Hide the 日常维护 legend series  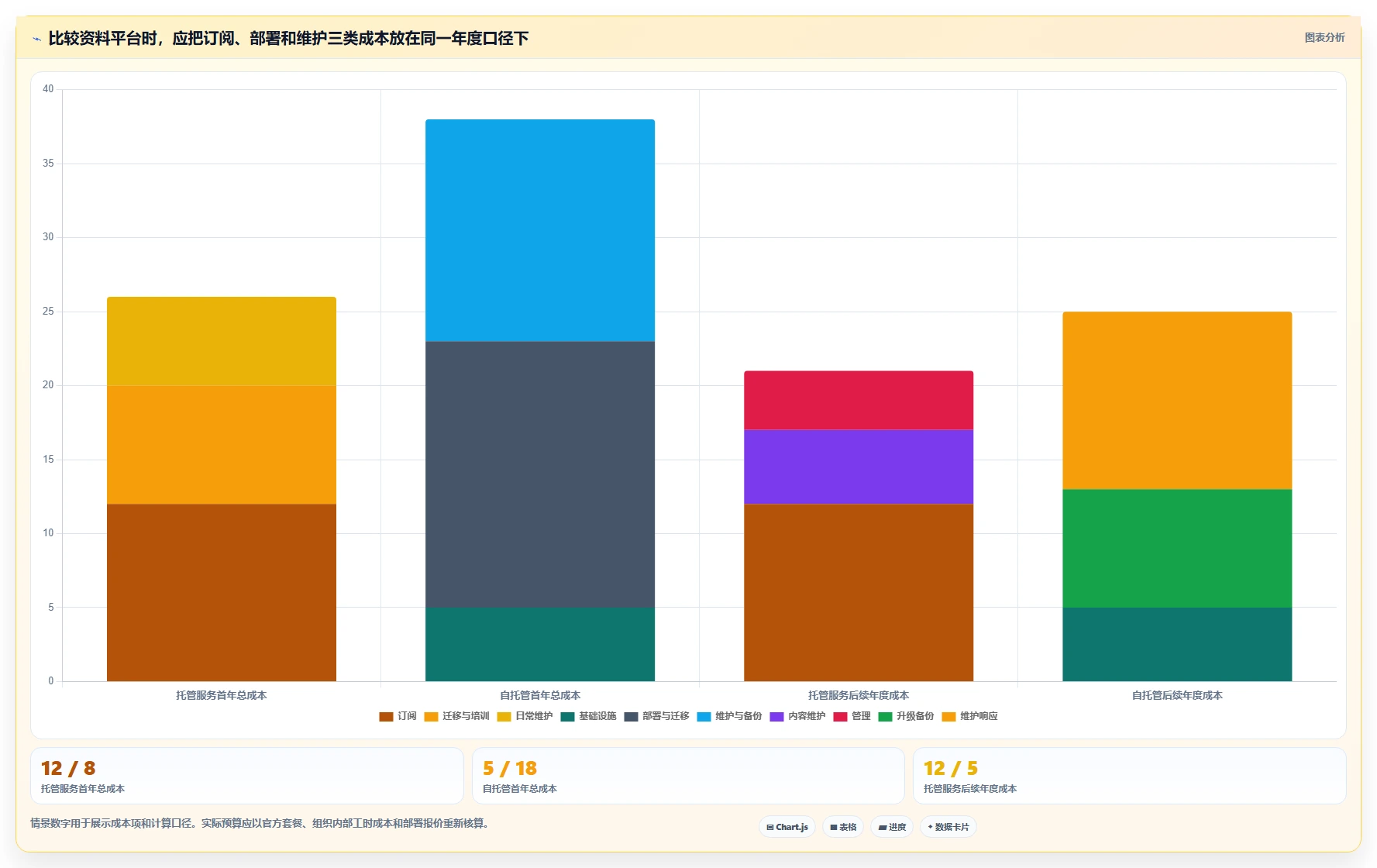point(525,716)
